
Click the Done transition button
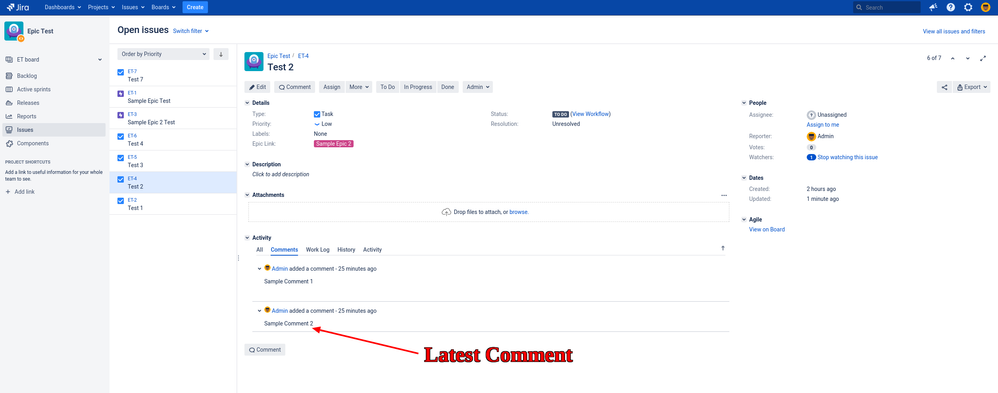(448, 87)
